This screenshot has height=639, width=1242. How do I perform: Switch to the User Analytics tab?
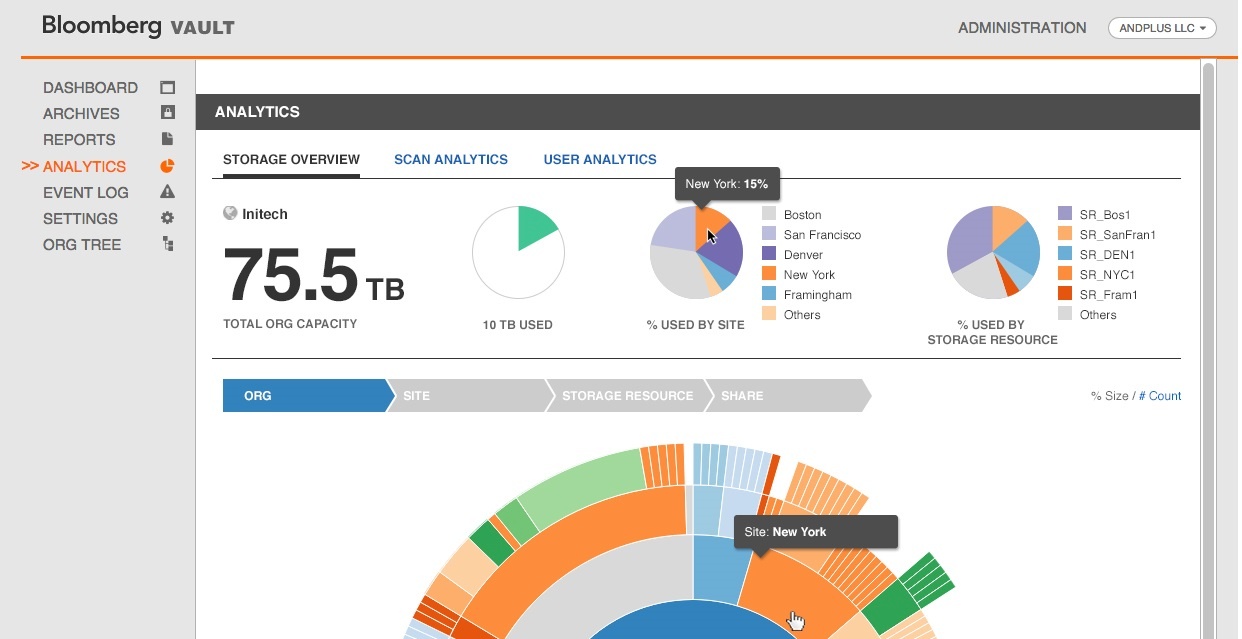click(x=600, y=159)
